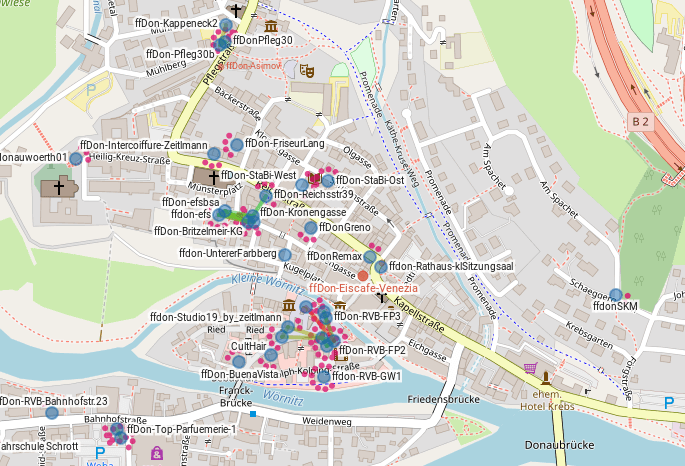Image resolution: width=685 pixels, height=466 pixels.
Task: Click the ffDon-Kappeneck2 node marker
Action: [x=226, y=25]
